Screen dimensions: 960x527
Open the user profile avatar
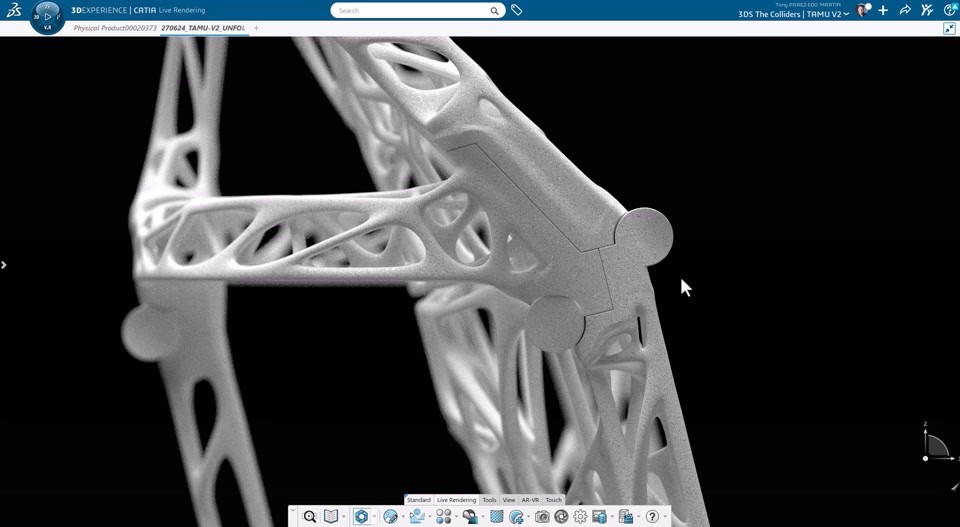pos(862,10)
